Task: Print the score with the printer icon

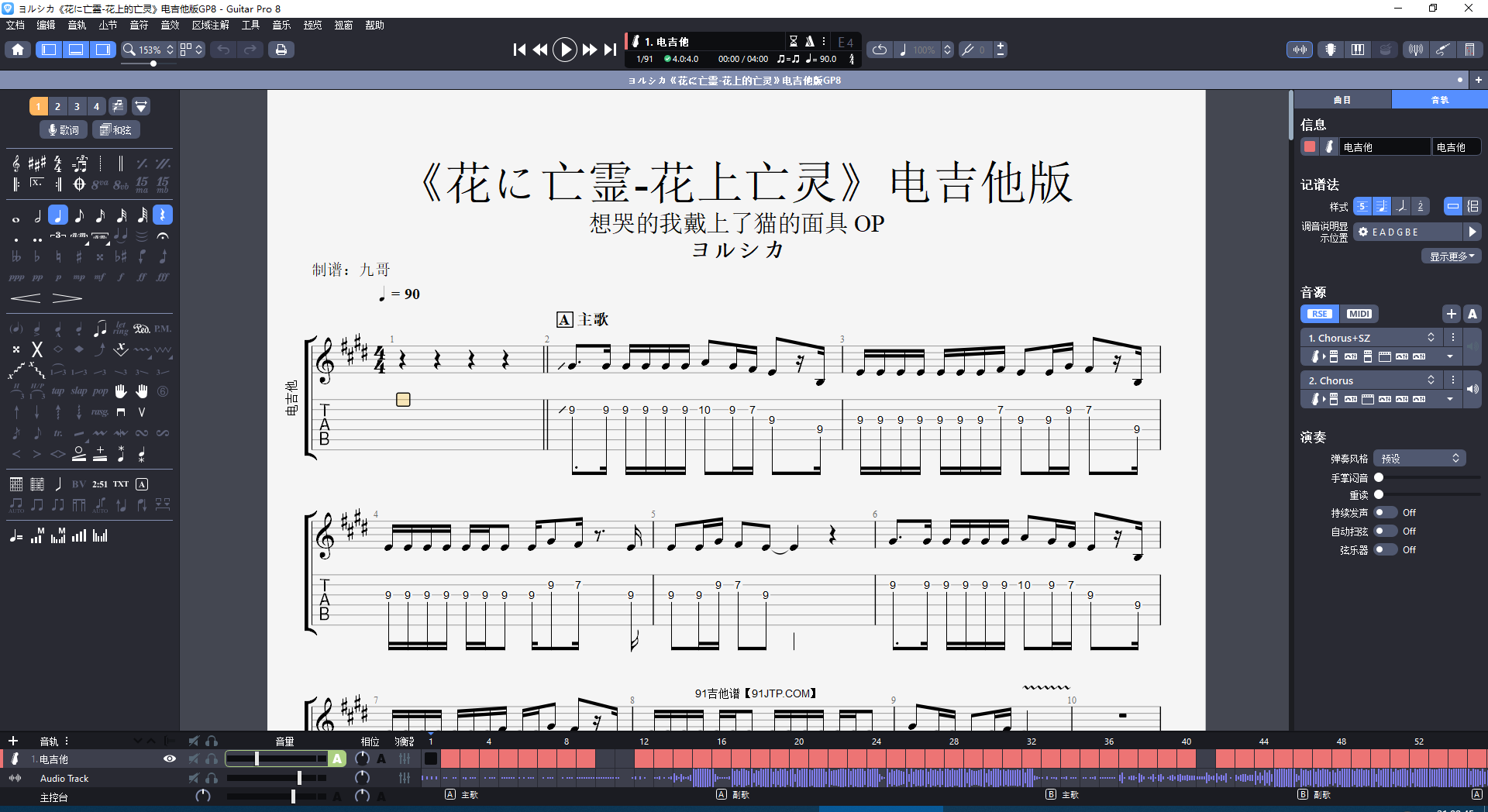Action: coord(281,50)
